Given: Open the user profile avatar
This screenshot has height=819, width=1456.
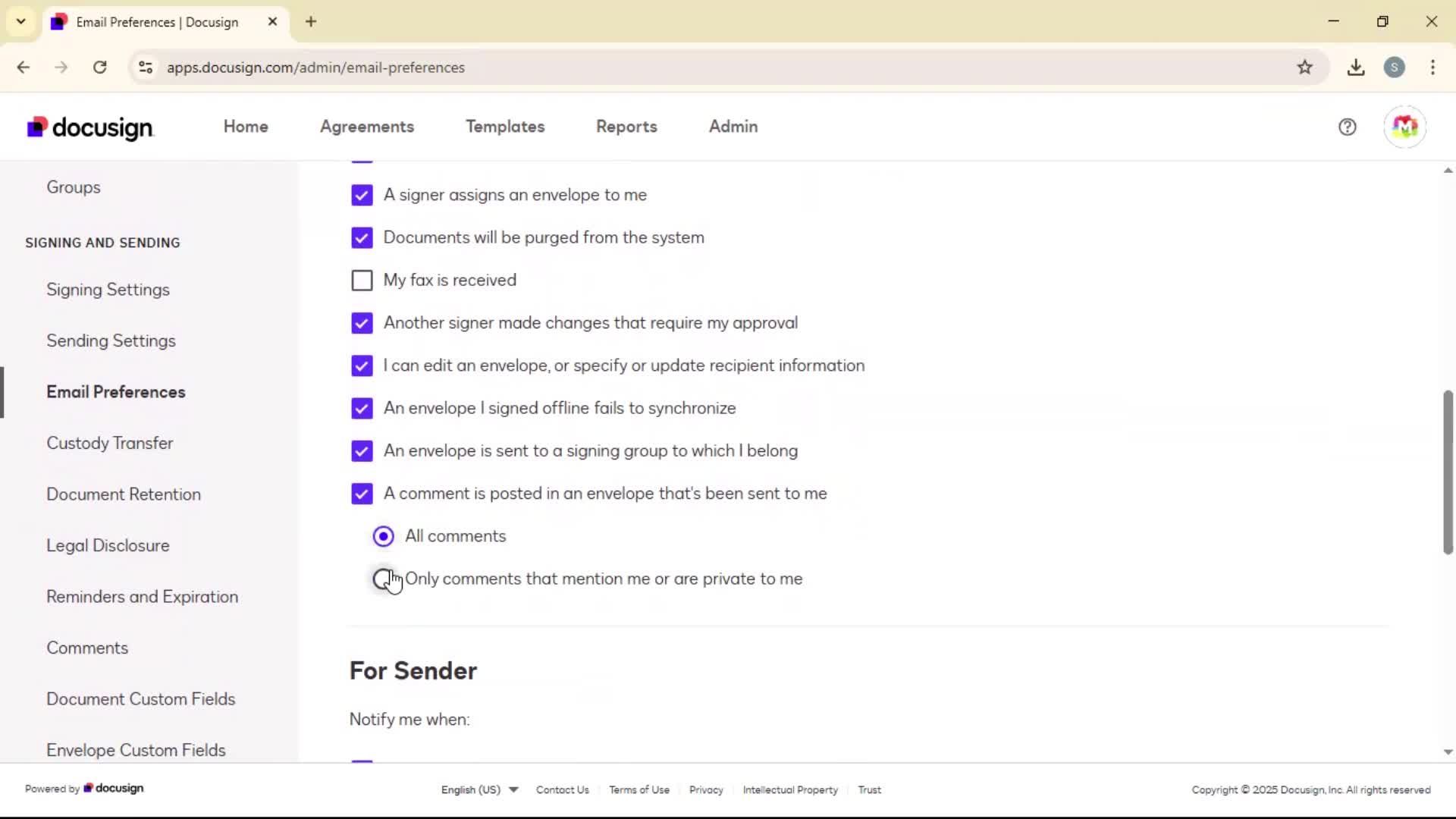Looking at the screenshot, I should pyautogui.click(x=1404, y=127).
